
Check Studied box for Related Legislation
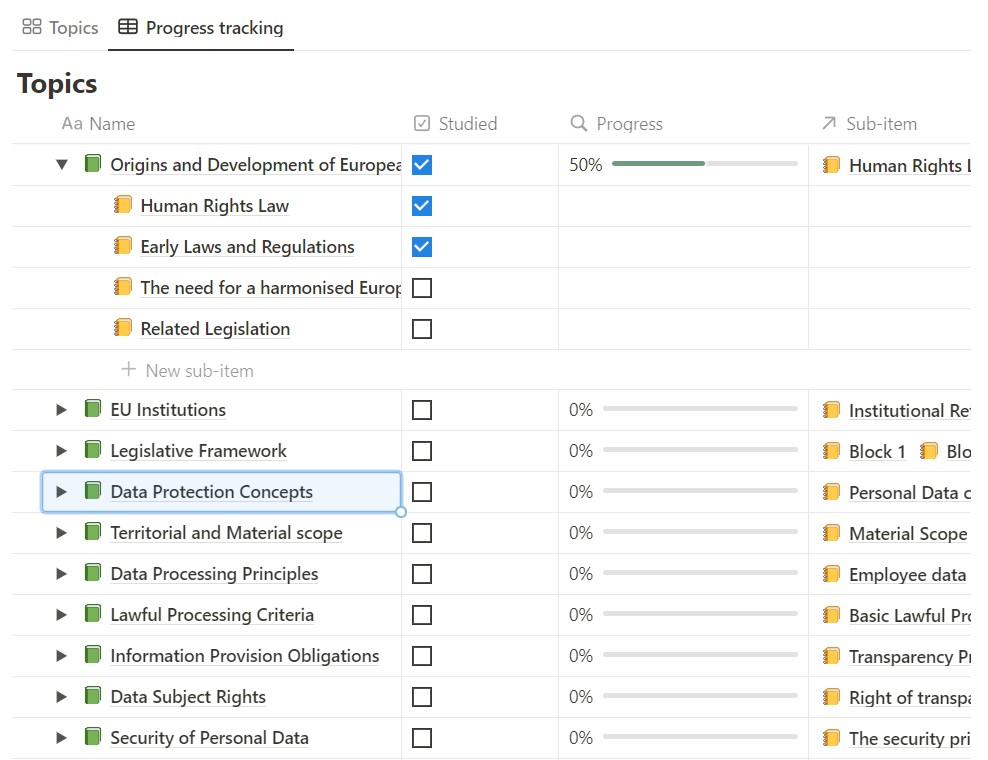[x=422, y=329]
